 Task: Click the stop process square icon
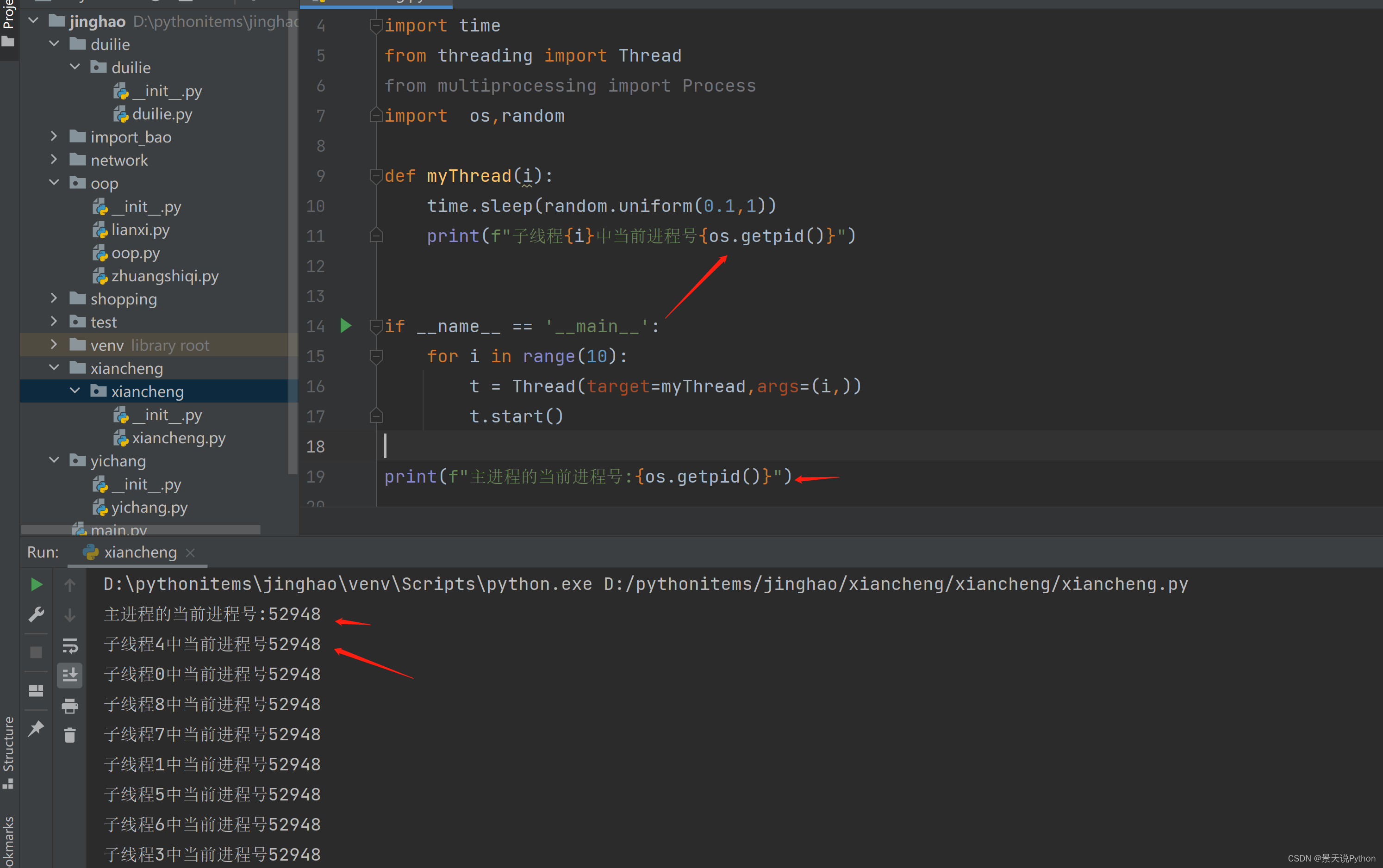pos(36,653)
